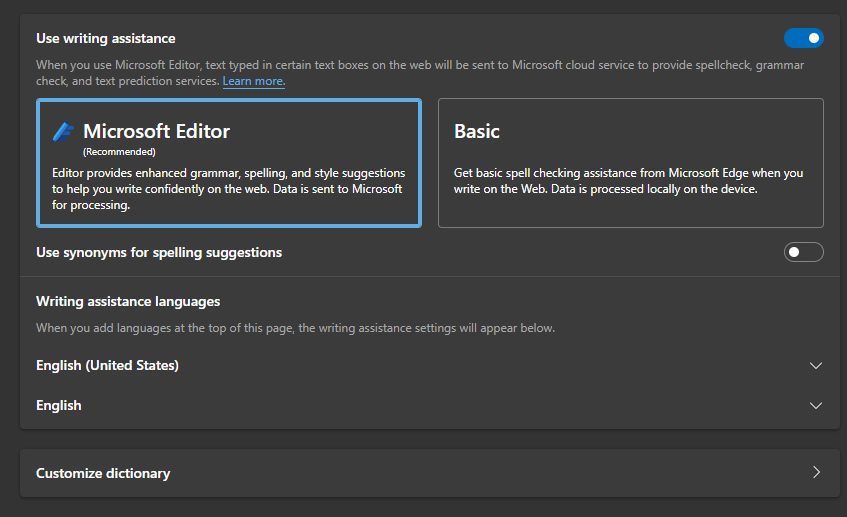Click the English language label
Screen dimensions: 847x517
[x=59, y=406]
